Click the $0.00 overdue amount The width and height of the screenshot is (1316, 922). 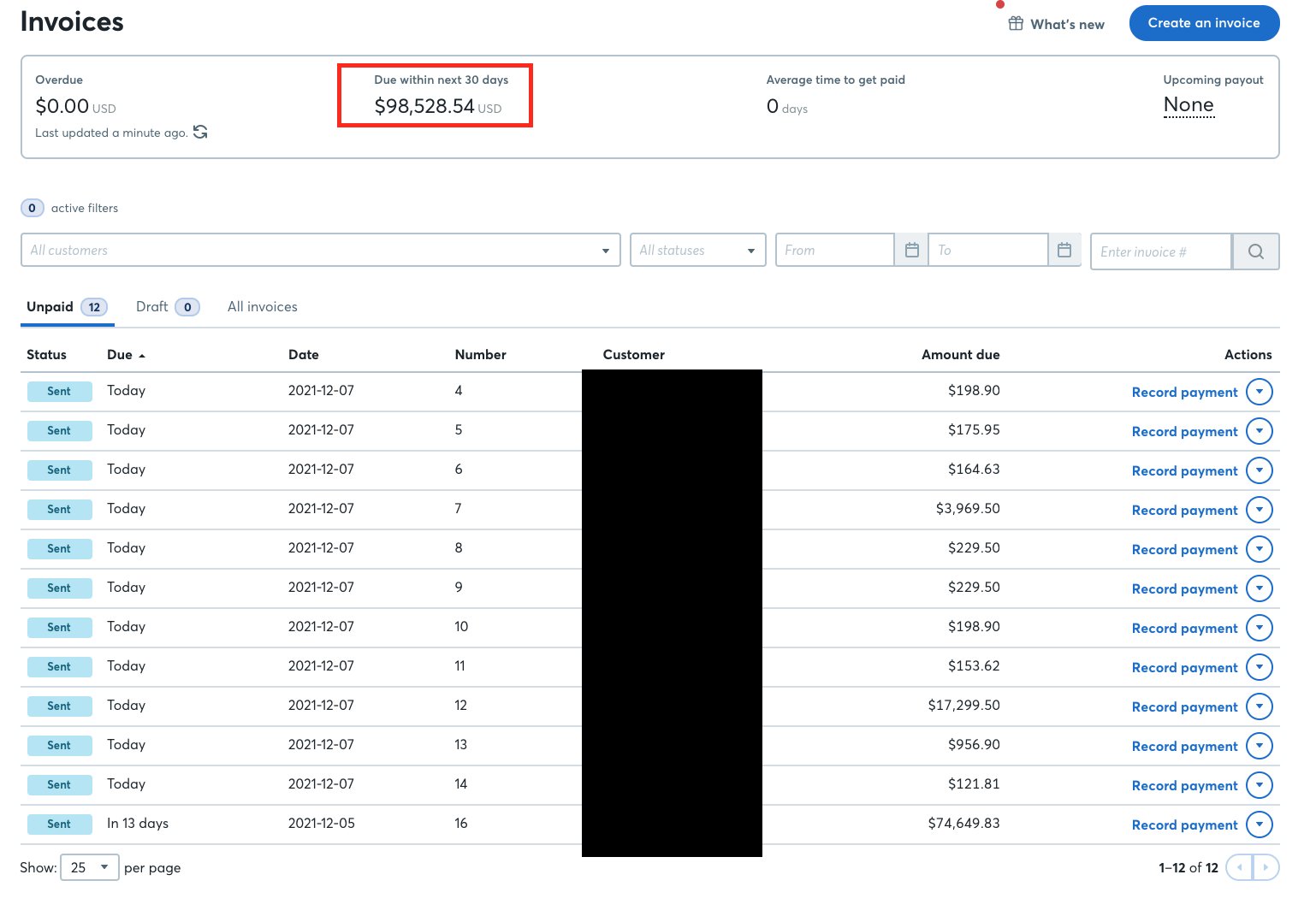(62, 106)
